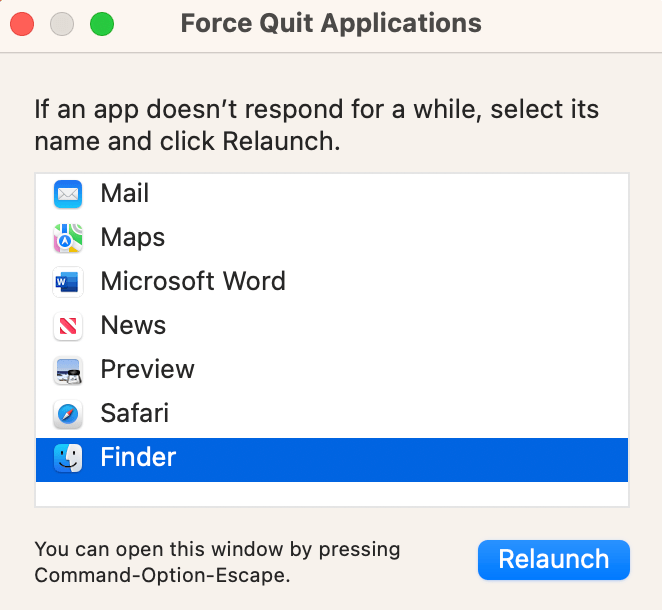The height and width of the screenshot is (610, 662).
Task: Click the grey minimize window button
Action: click(x=62, y=24)
